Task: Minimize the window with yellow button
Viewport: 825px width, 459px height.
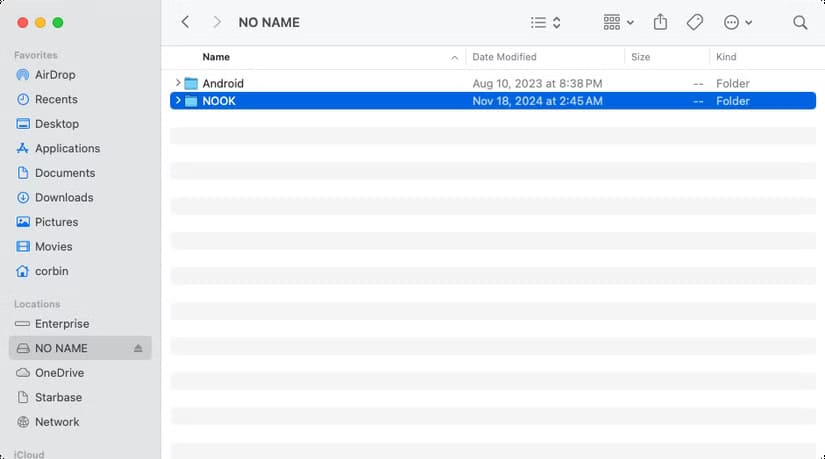Action: tap(41, 23)
